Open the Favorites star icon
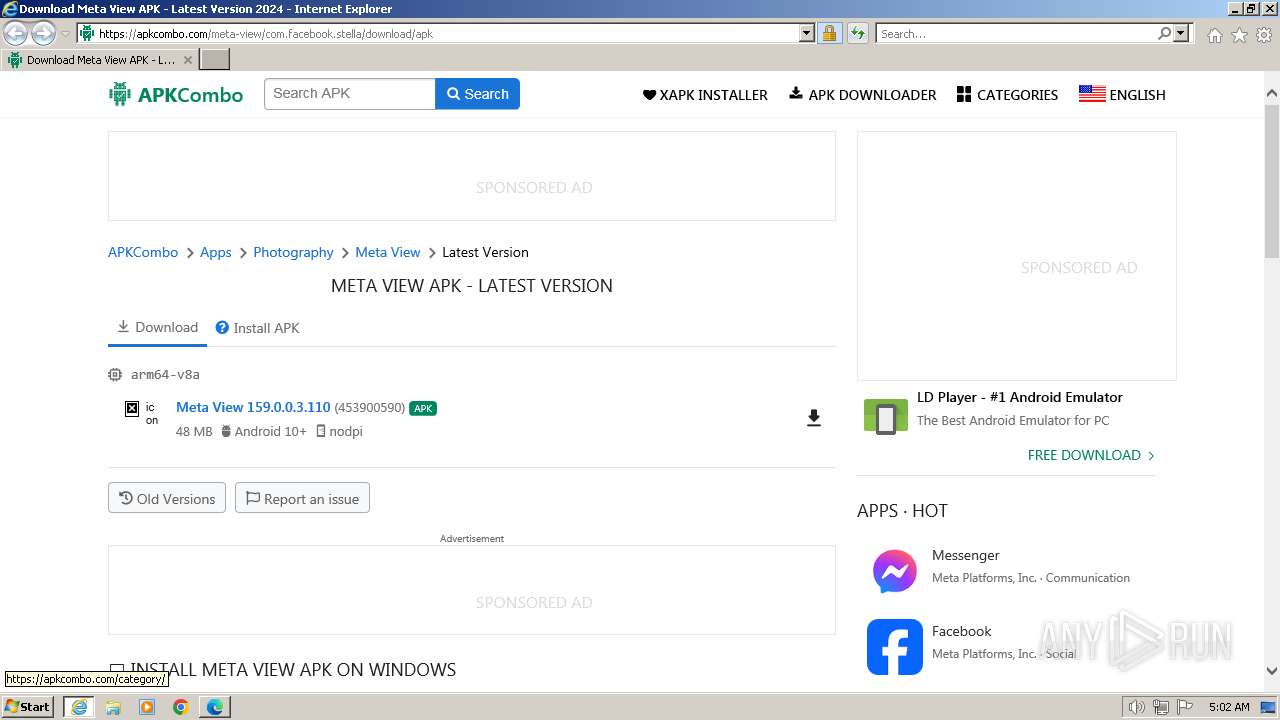Screen dimensions: 1280x720 coord(1239,35)
